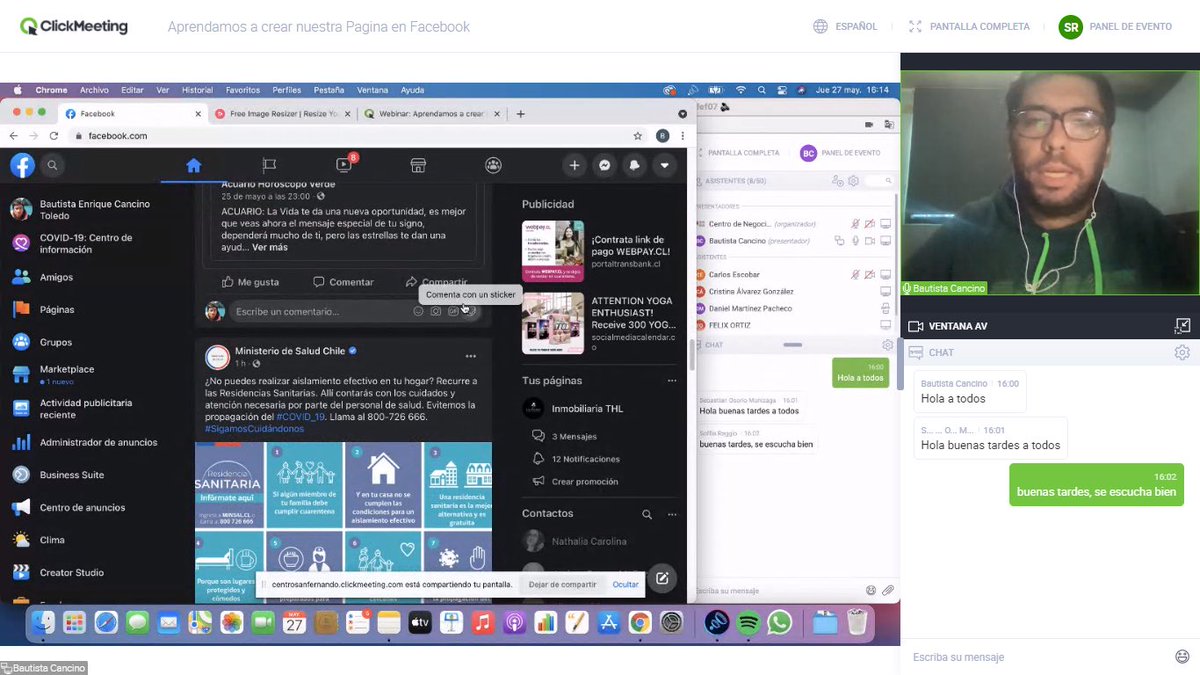Open Favoritos menu in Mac menu bar

(x=243, y=90)
